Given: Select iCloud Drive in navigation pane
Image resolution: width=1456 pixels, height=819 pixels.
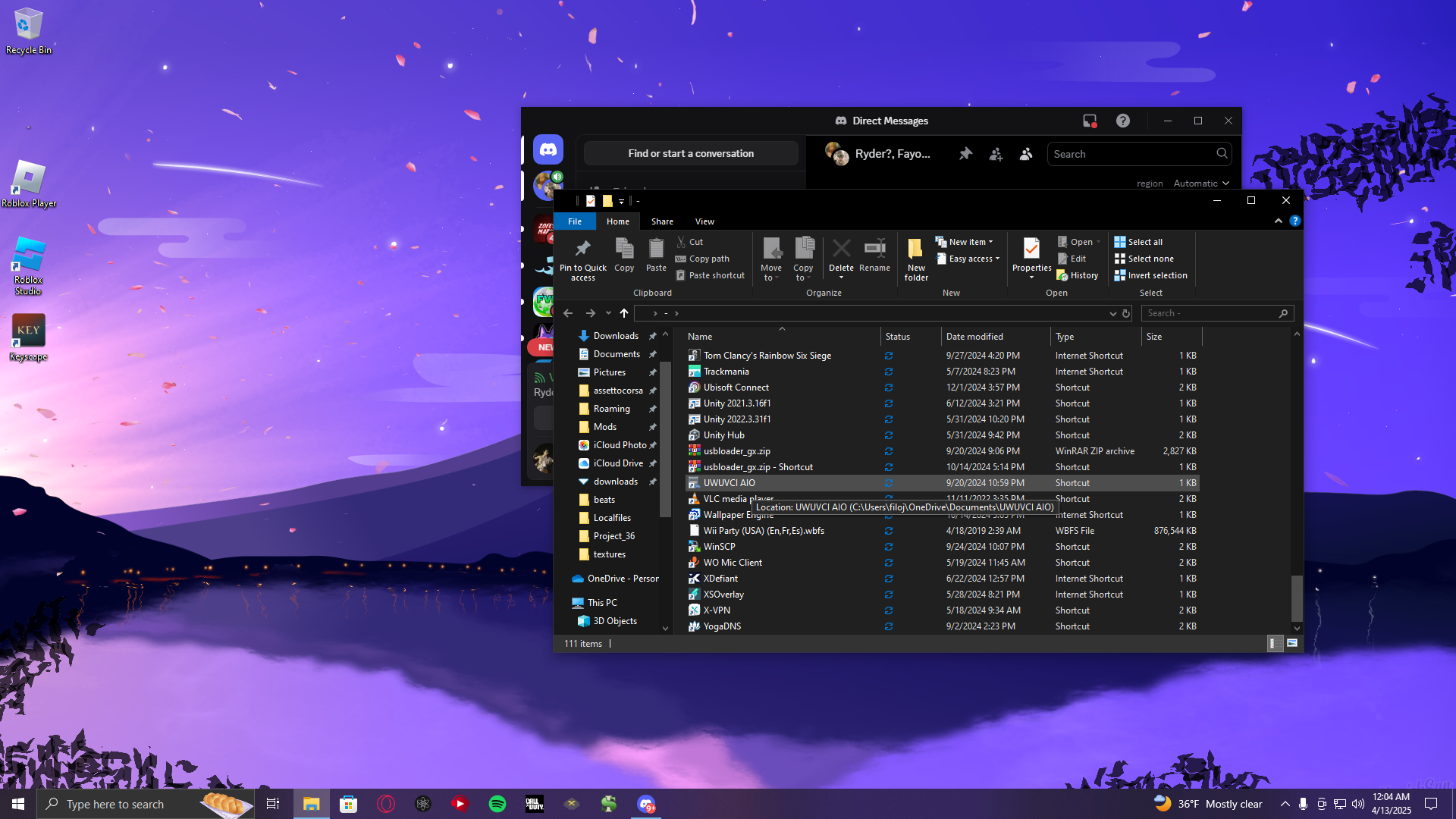Looking at the screenshot, I should 618,463.
